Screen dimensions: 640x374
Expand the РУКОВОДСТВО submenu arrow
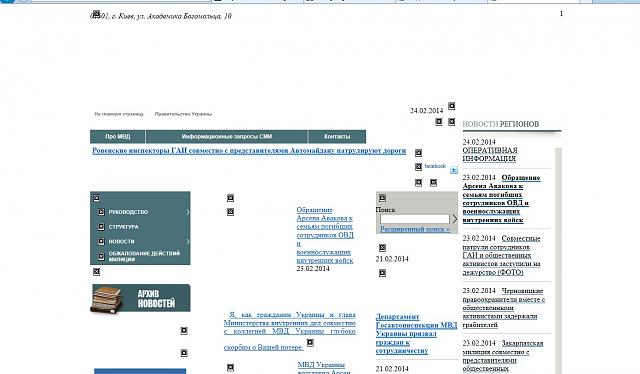[x=188, y=212]
